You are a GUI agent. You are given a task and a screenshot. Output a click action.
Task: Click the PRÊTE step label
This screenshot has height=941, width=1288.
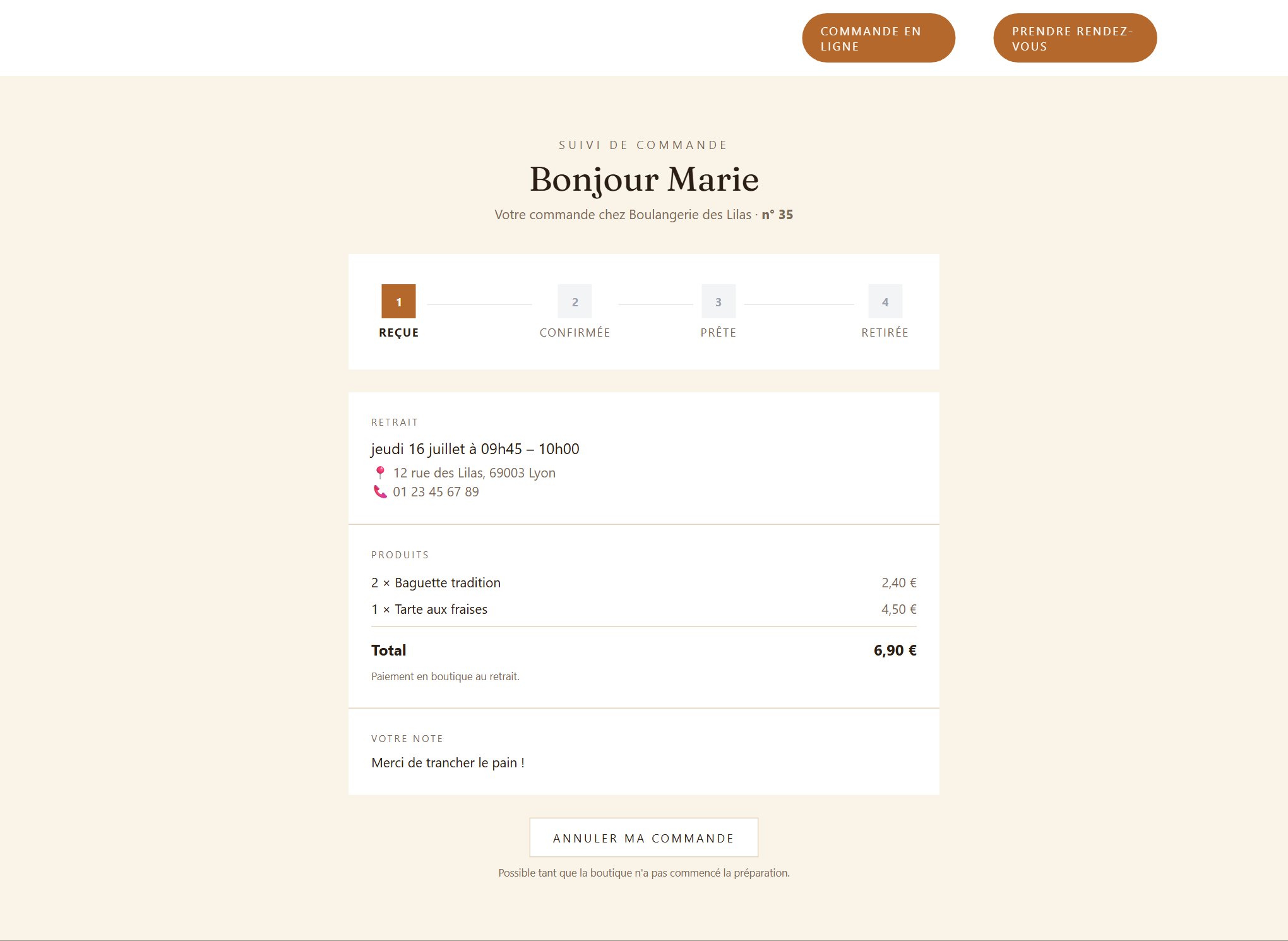(719, 333)
